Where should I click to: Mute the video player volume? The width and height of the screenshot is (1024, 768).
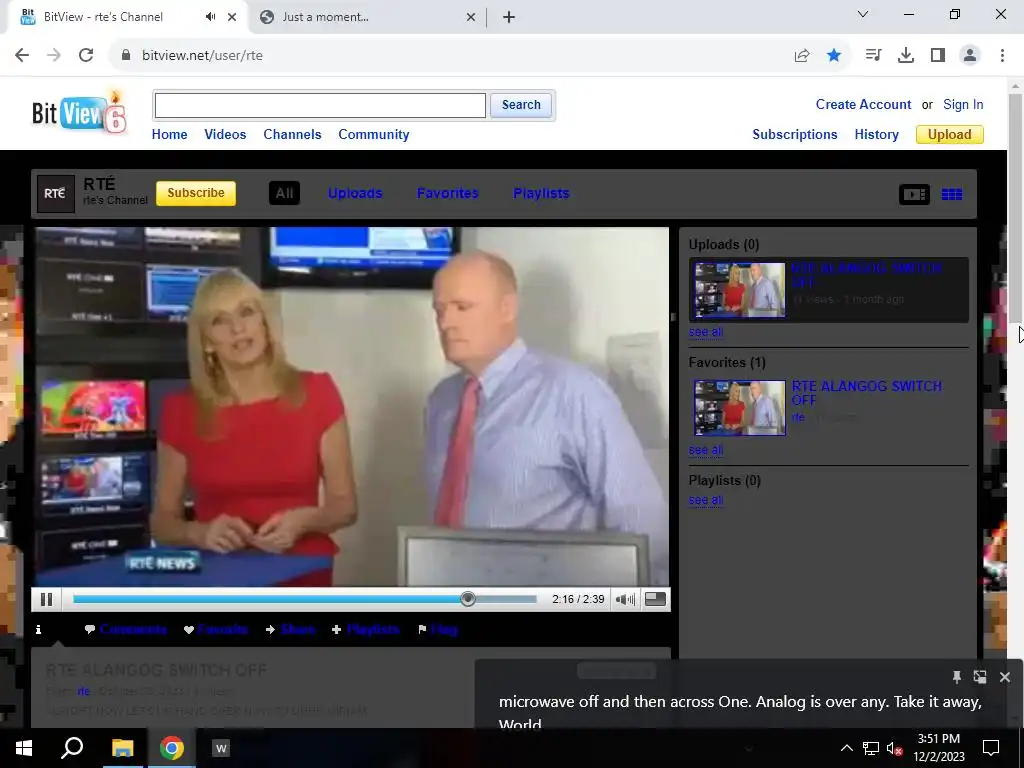(625, 599)
